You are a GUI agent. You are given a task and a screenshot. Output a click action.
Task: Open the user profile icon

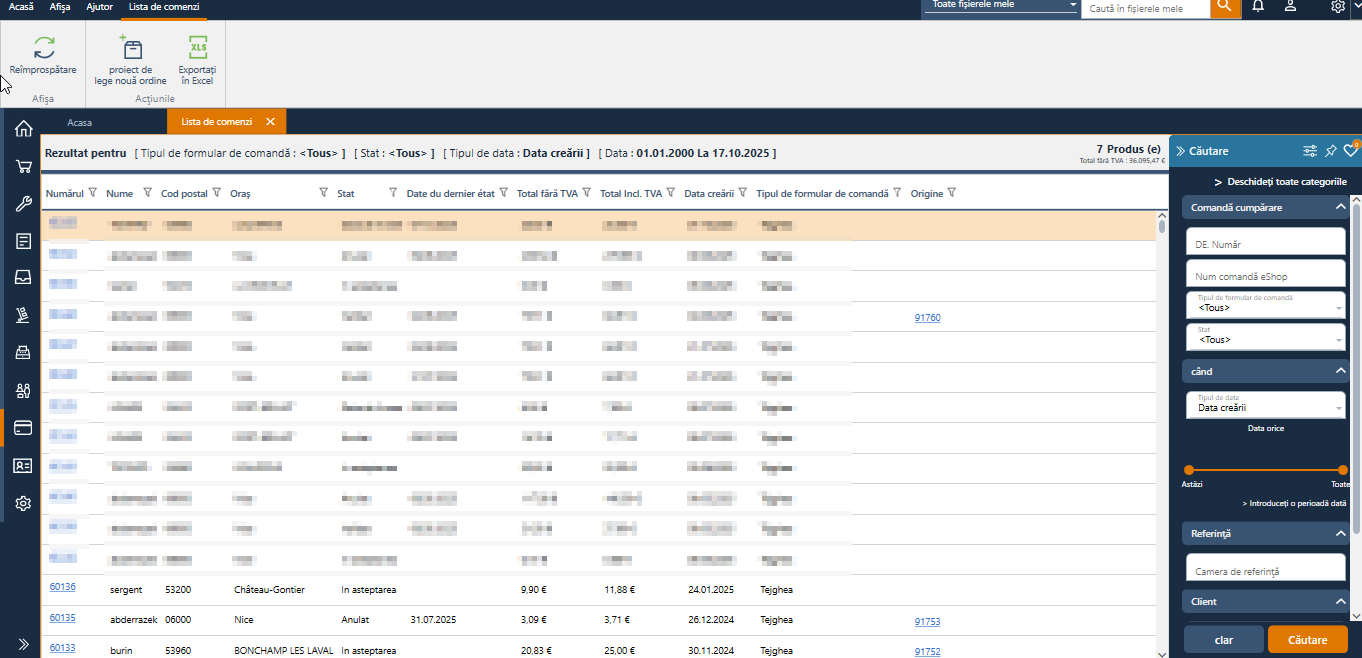pyautogui.click(x=1291, y=7)
